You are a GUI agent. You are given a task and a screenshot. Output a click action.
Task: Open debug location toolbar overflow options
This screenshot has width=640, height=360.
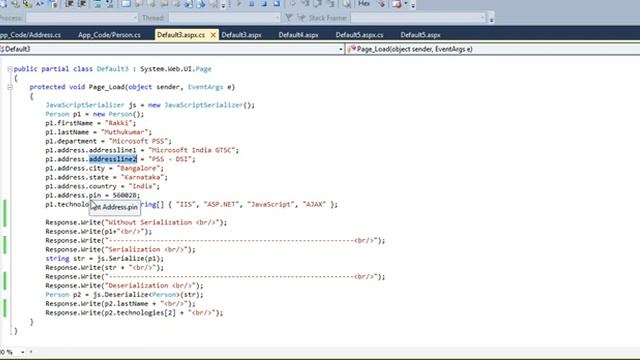491,18
